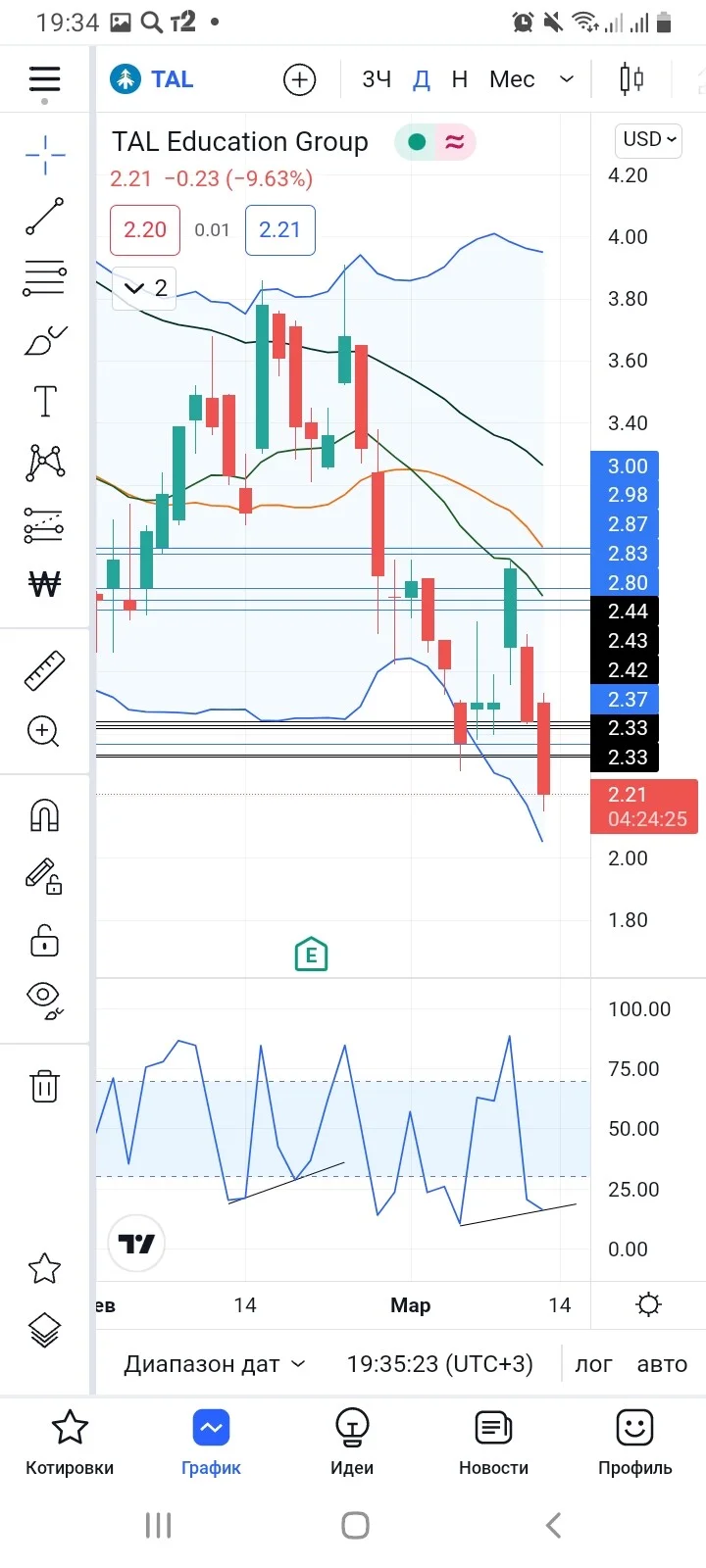Click the TradingView logo on the chart
Image resolution: width=706 pixels, height=1568 pixels.
click(x=136, y=1244)
